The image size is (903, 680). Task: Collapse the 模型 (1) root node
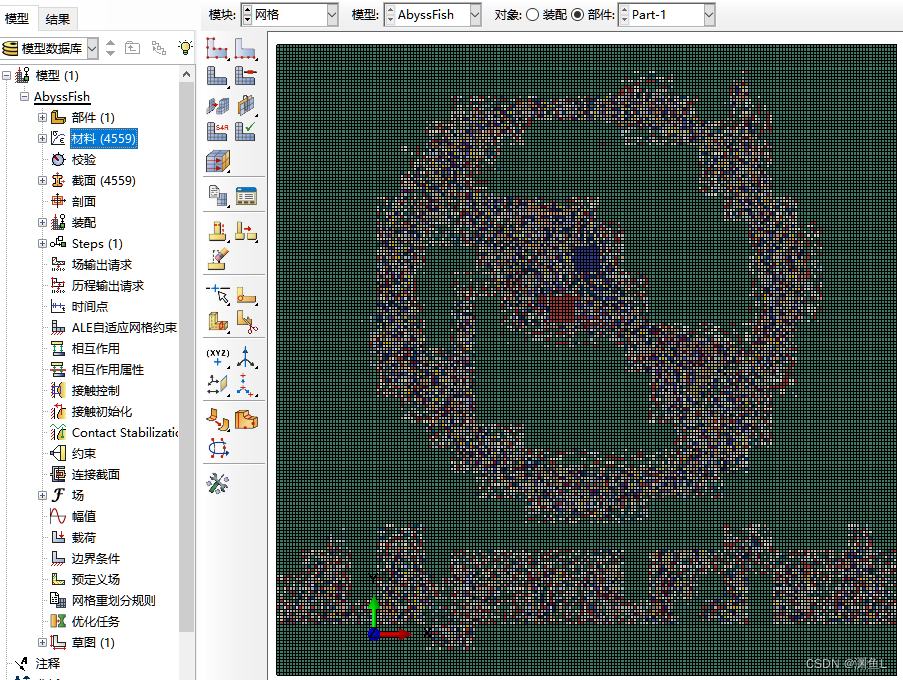coord(6,75)
